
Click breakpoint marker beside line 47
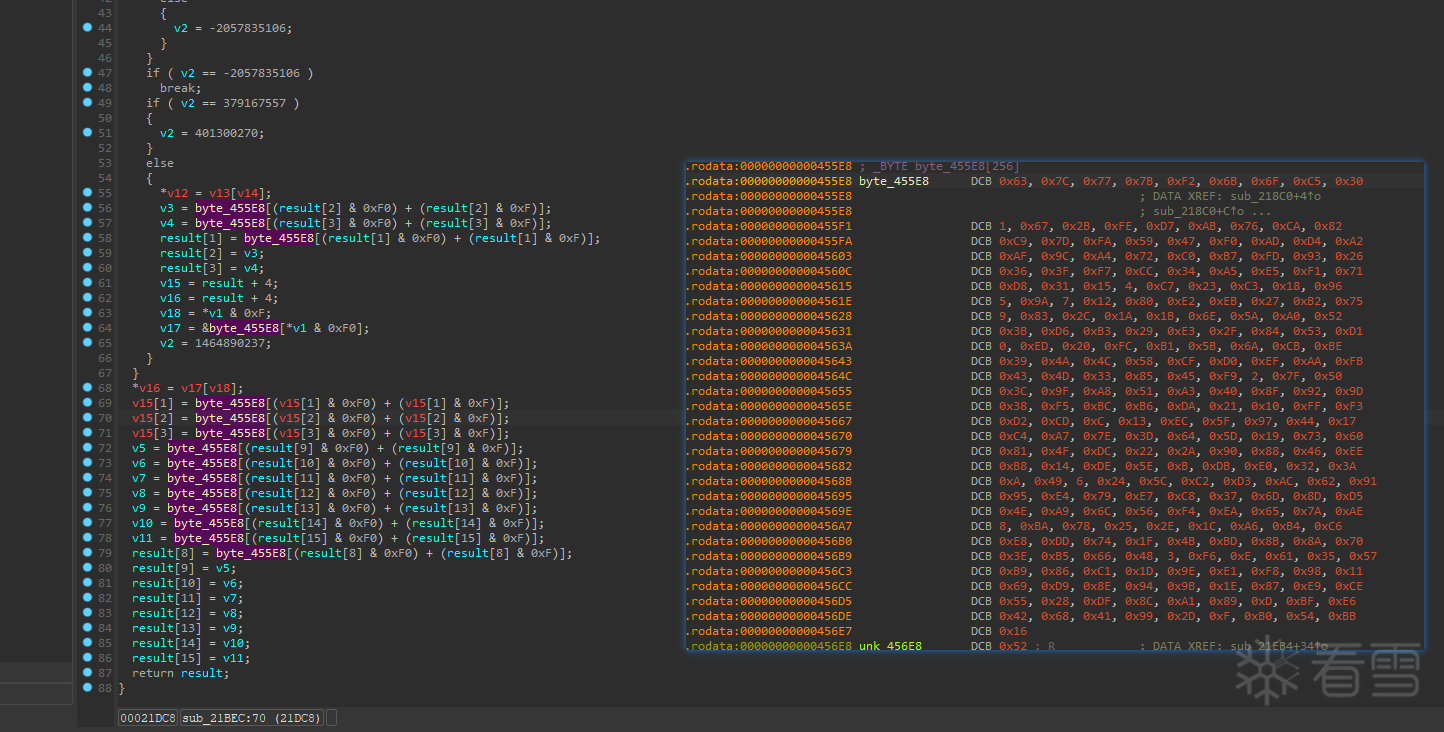pyautogui.click(x=88, y=72)
